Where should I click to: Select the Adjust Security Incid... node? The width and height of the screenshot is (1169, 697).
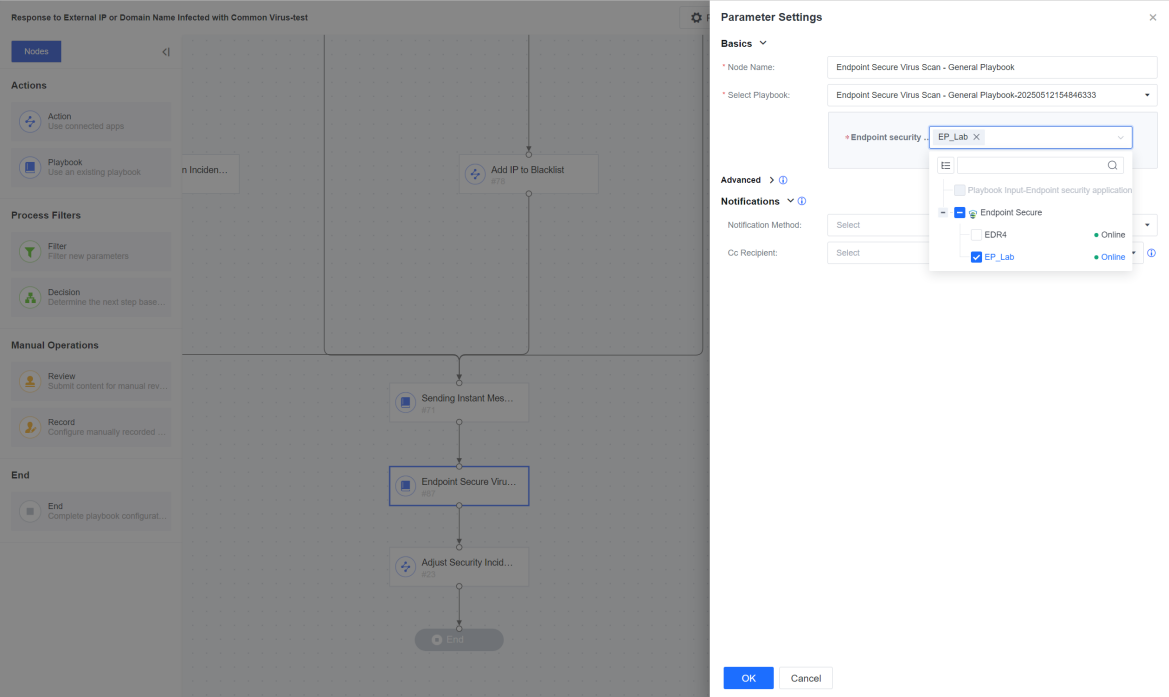click(x=459, y=567)
